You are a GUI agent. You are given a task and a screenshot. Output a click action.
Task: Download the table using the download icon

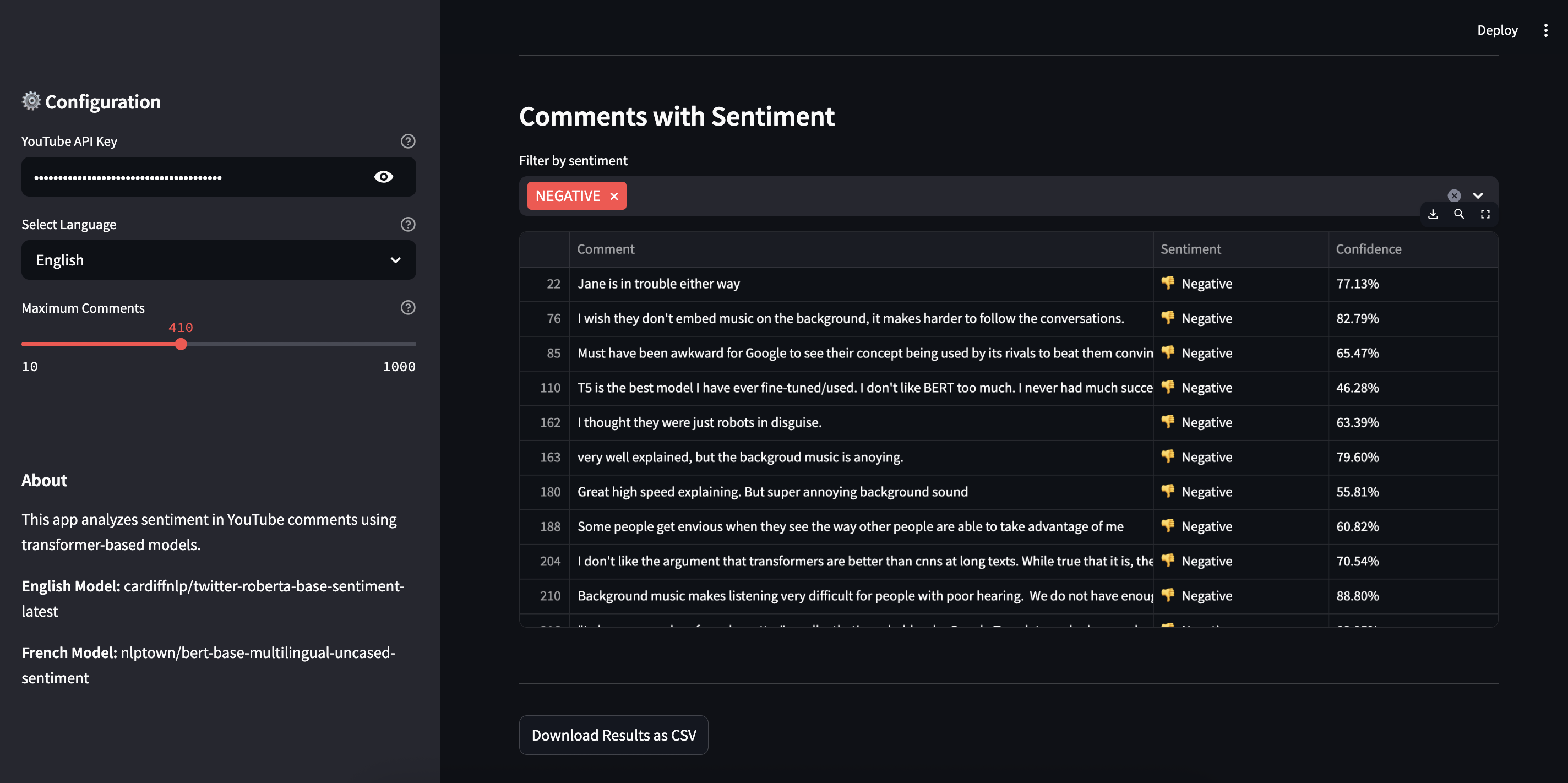click(1433, 214)
